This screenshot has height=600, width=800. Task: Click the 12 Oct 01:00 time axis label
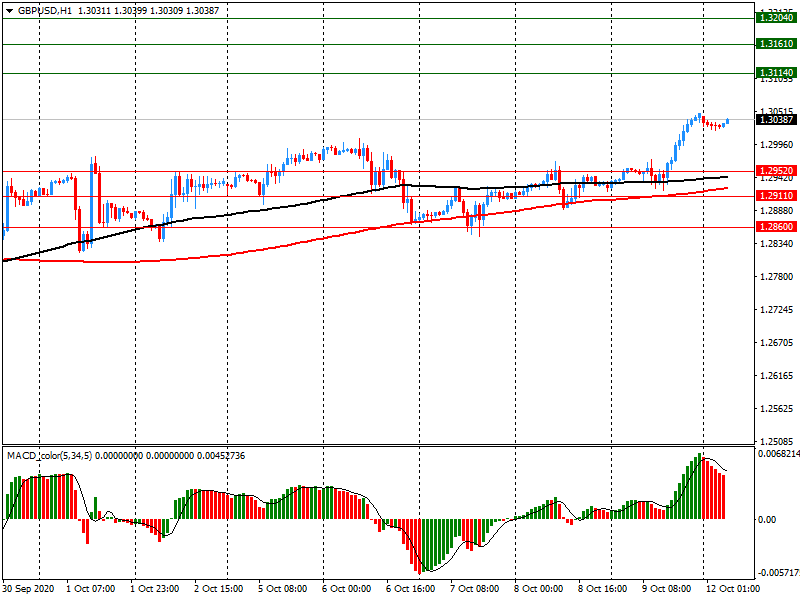733,589
